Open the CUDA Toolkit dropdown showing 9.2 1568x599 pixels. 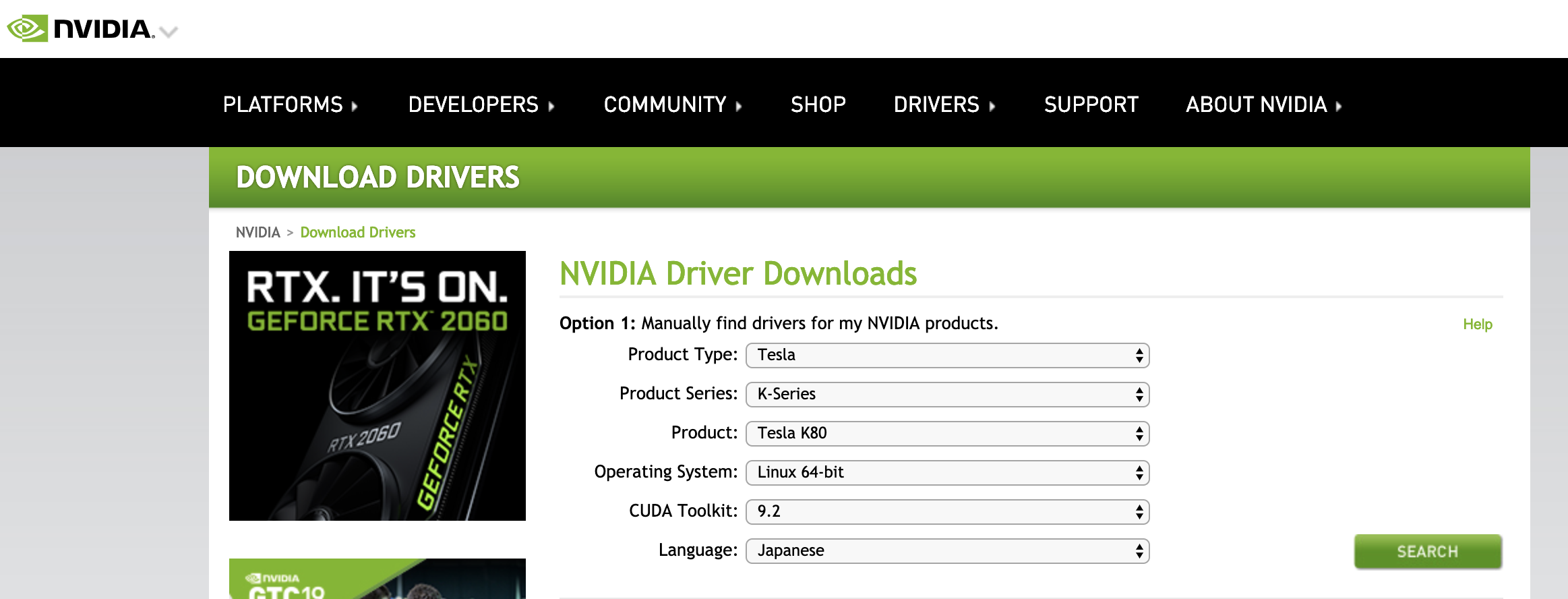pos(947,512)
